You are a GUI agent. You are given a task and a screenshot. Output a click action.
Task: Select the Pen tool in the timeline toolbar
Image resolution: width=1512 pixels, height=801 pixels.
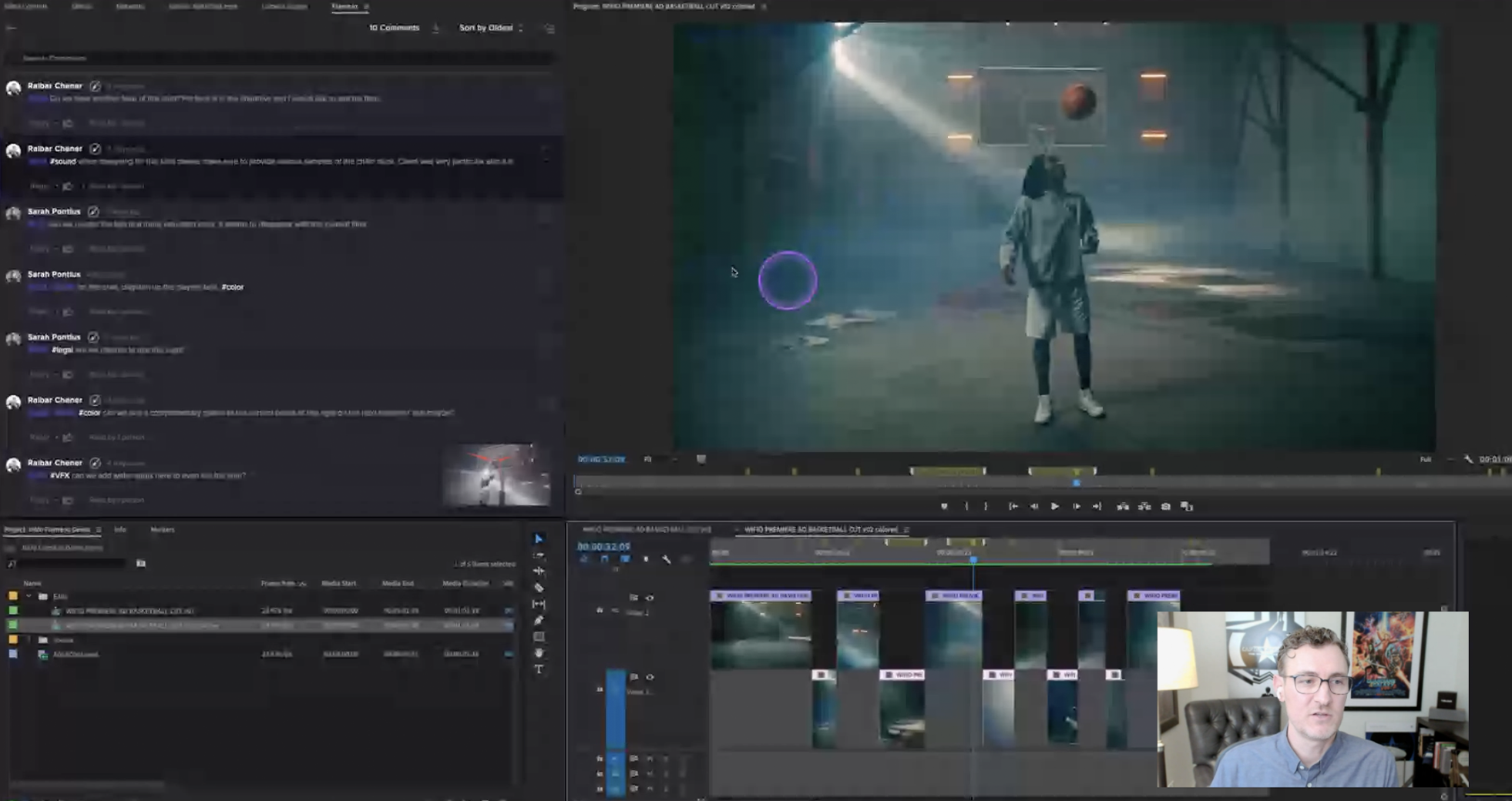tap(539, 619)
